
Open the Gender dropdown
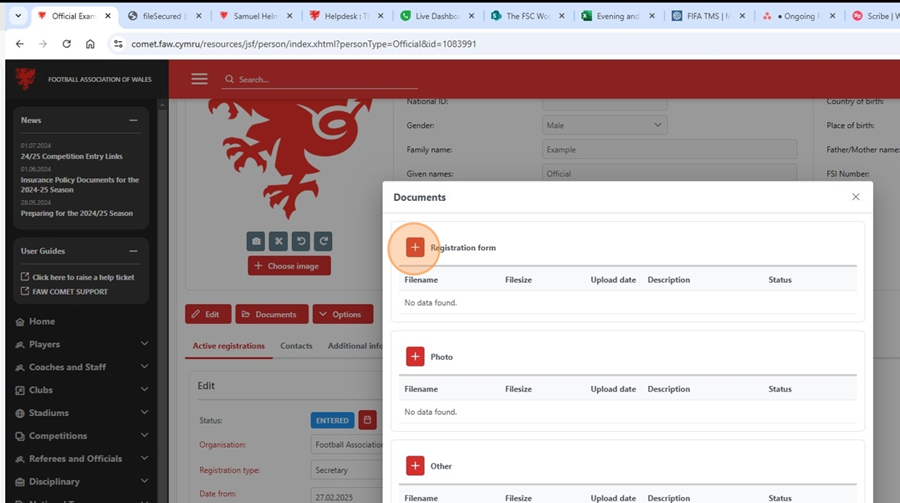pos(604,125)
